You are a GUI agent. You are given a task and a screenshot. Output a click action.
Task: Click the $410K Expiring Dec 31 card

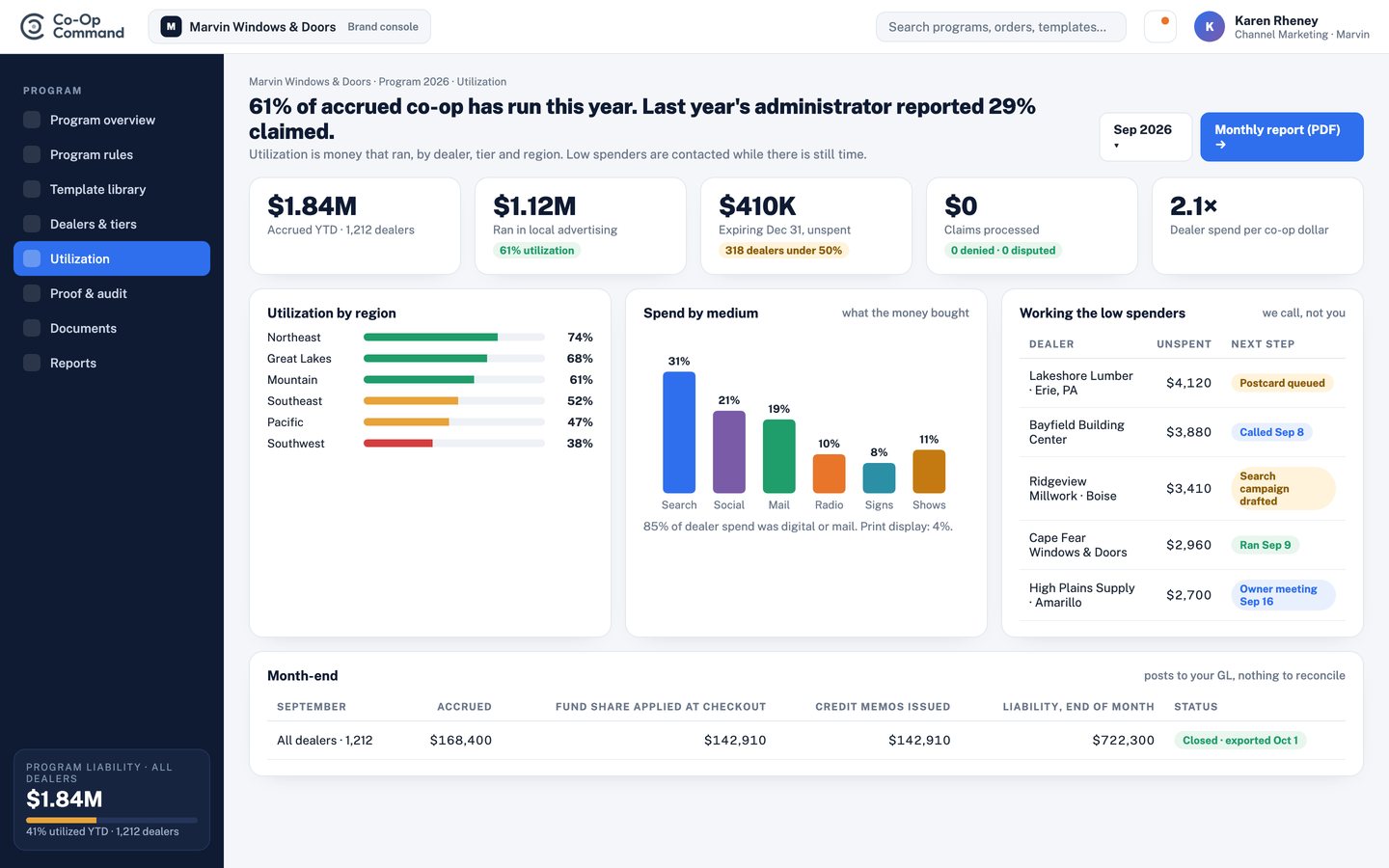coord(806,226)
